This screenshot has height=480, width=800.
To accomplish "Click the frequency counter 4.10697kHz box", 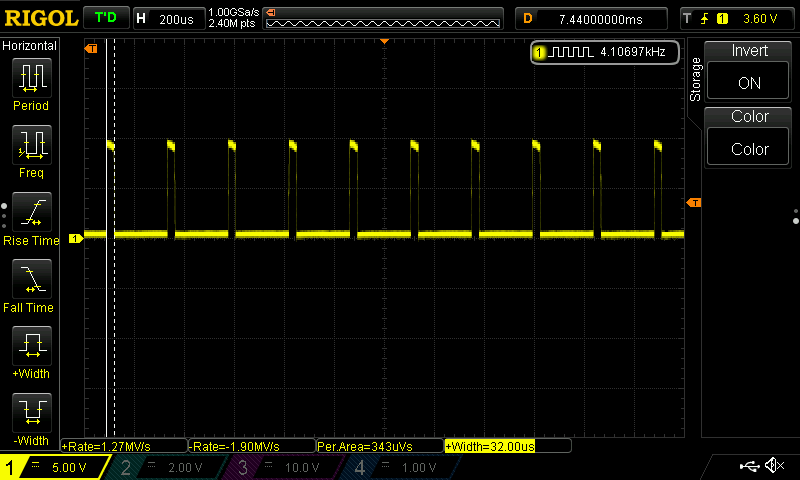I will coord(605,52).
